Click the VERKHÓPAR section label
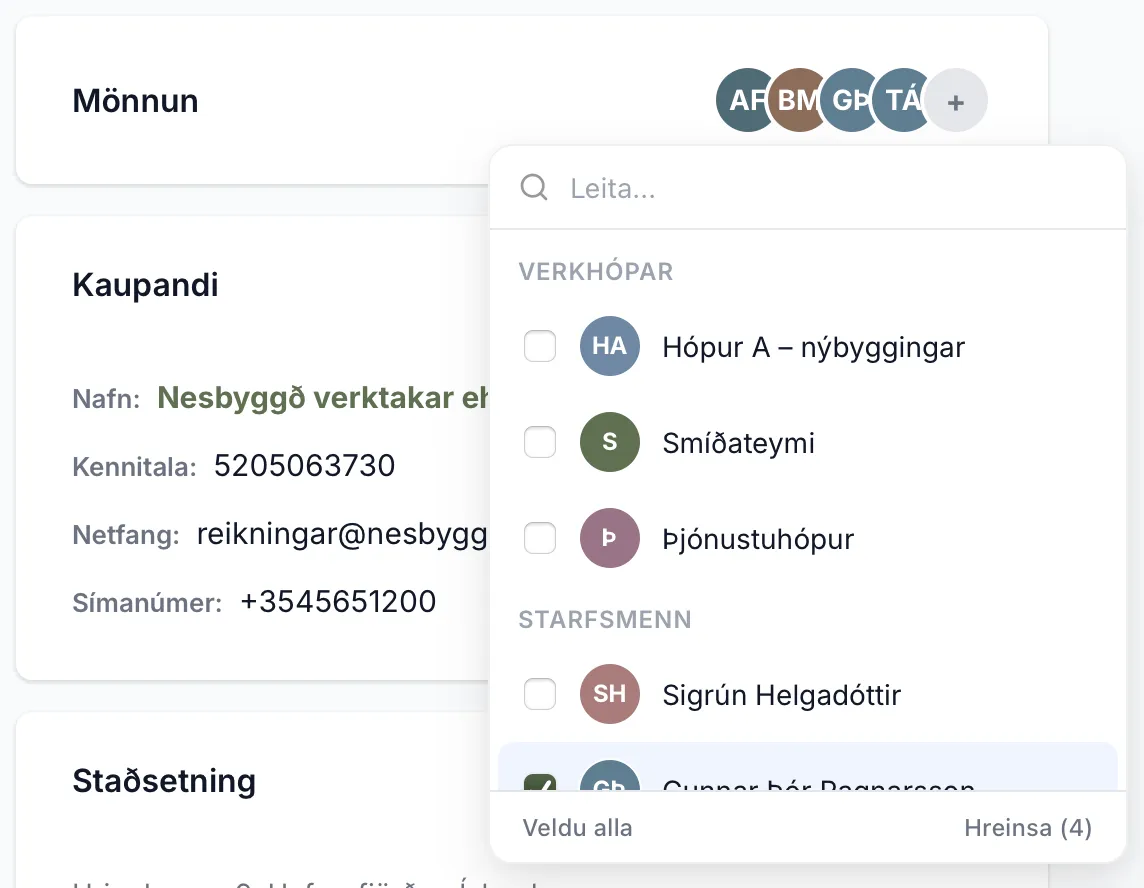 (596, 271)
